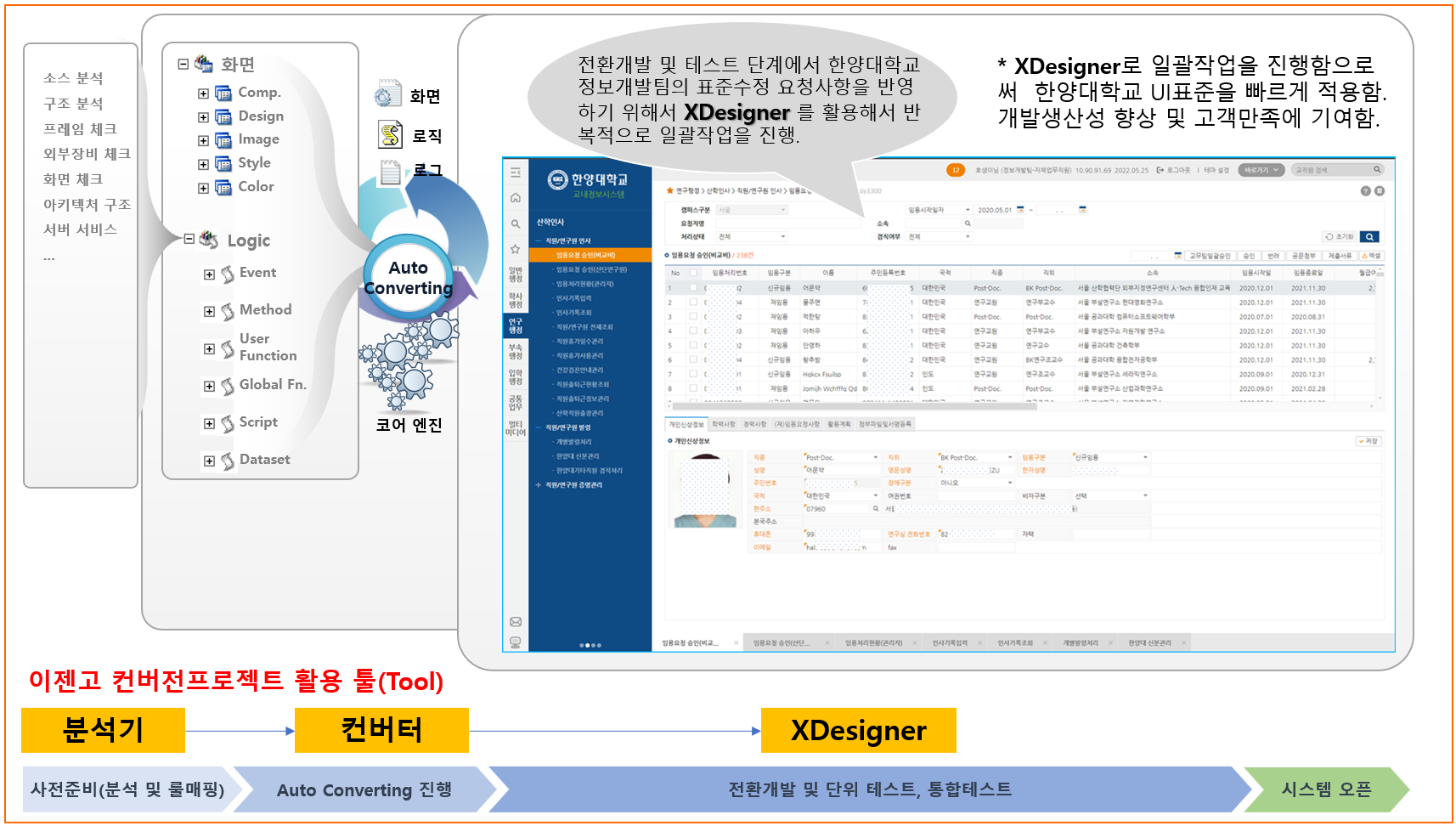The image size is (1456, 826).
Task: Click the monitor icon at sidebar bottom
Action: pos(516,642)
